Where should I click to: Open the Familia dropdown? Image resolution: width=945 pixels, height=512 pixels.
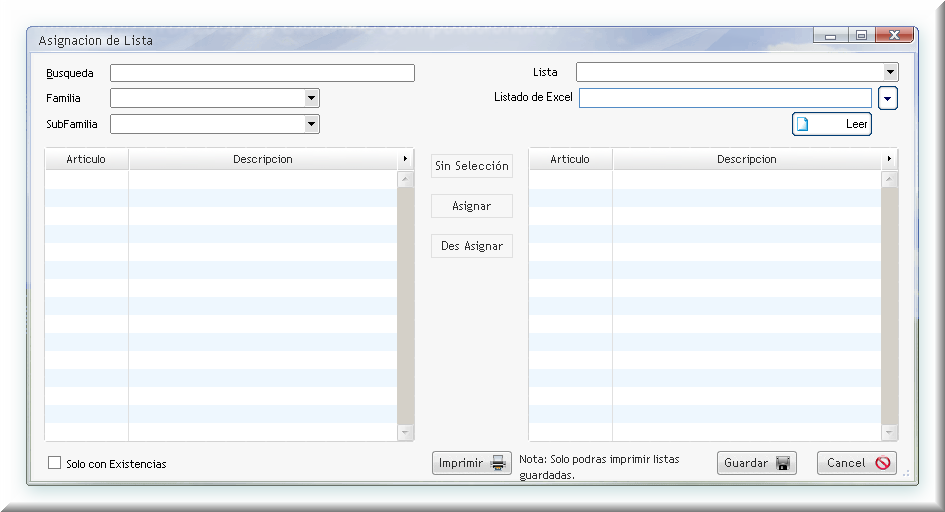click(312, 98)
